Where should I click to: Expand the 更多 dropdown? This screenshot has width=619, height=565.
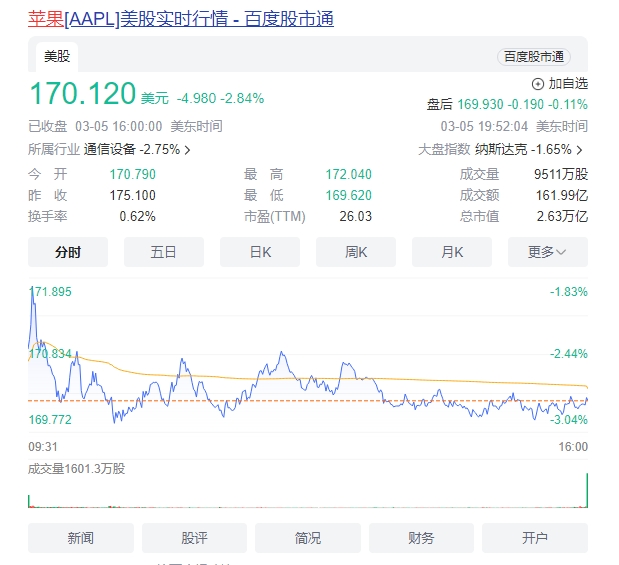548,252
